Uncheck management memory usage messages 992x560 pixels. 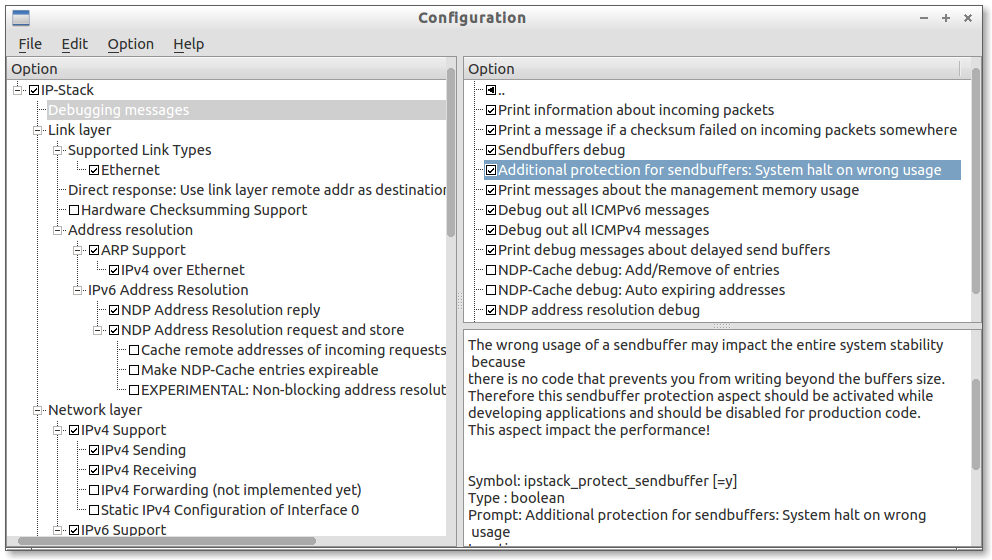[x=491, y=190]
